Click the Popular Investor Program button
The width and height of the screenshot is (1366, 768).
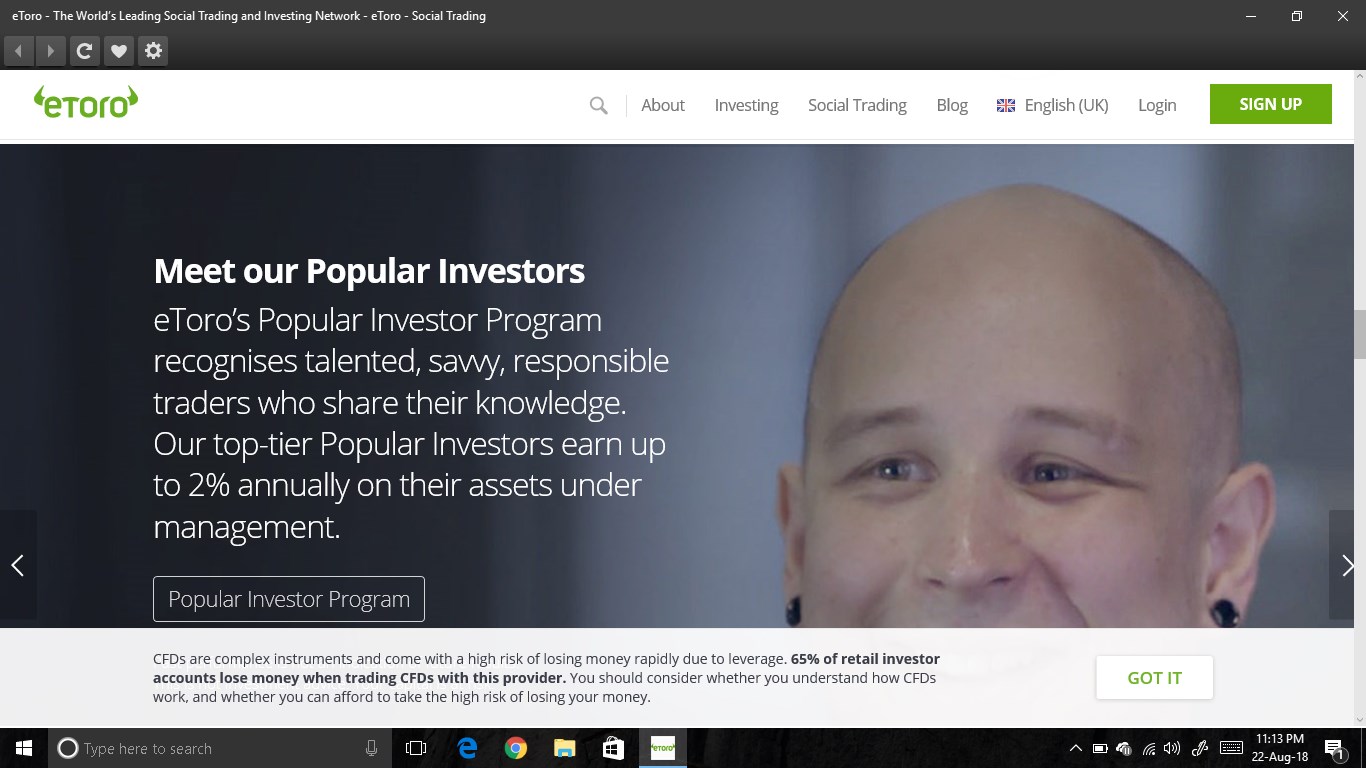pyautogui.click(x=289, y=599)
